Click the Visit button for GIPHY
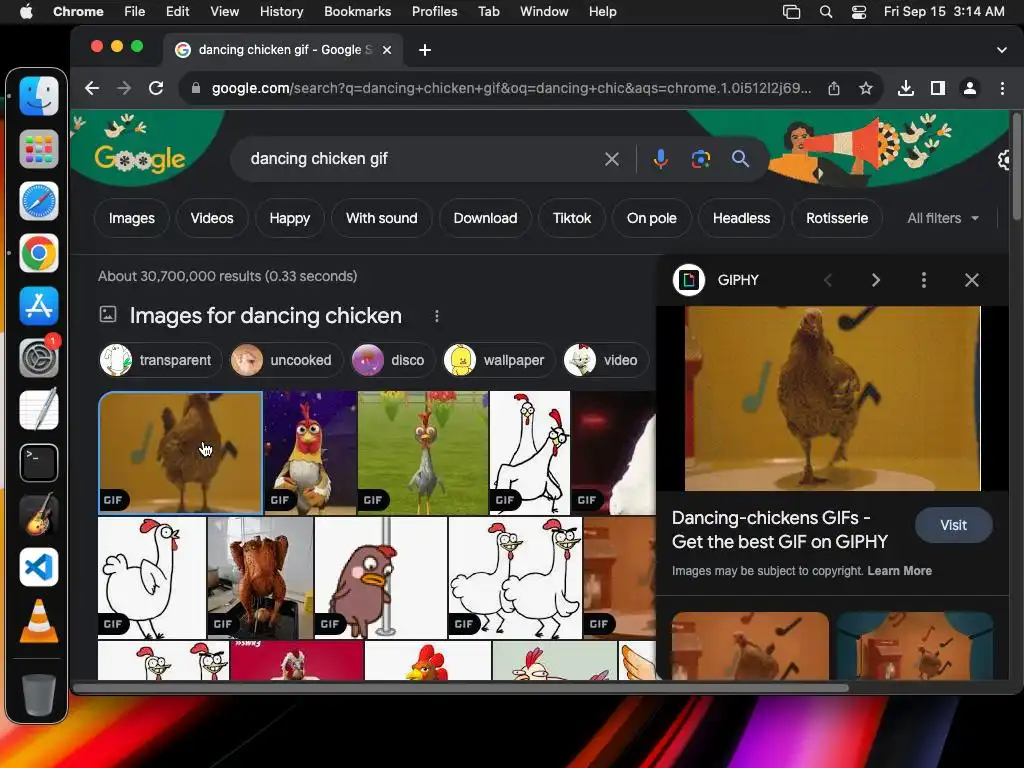 [x=953, y=525]
